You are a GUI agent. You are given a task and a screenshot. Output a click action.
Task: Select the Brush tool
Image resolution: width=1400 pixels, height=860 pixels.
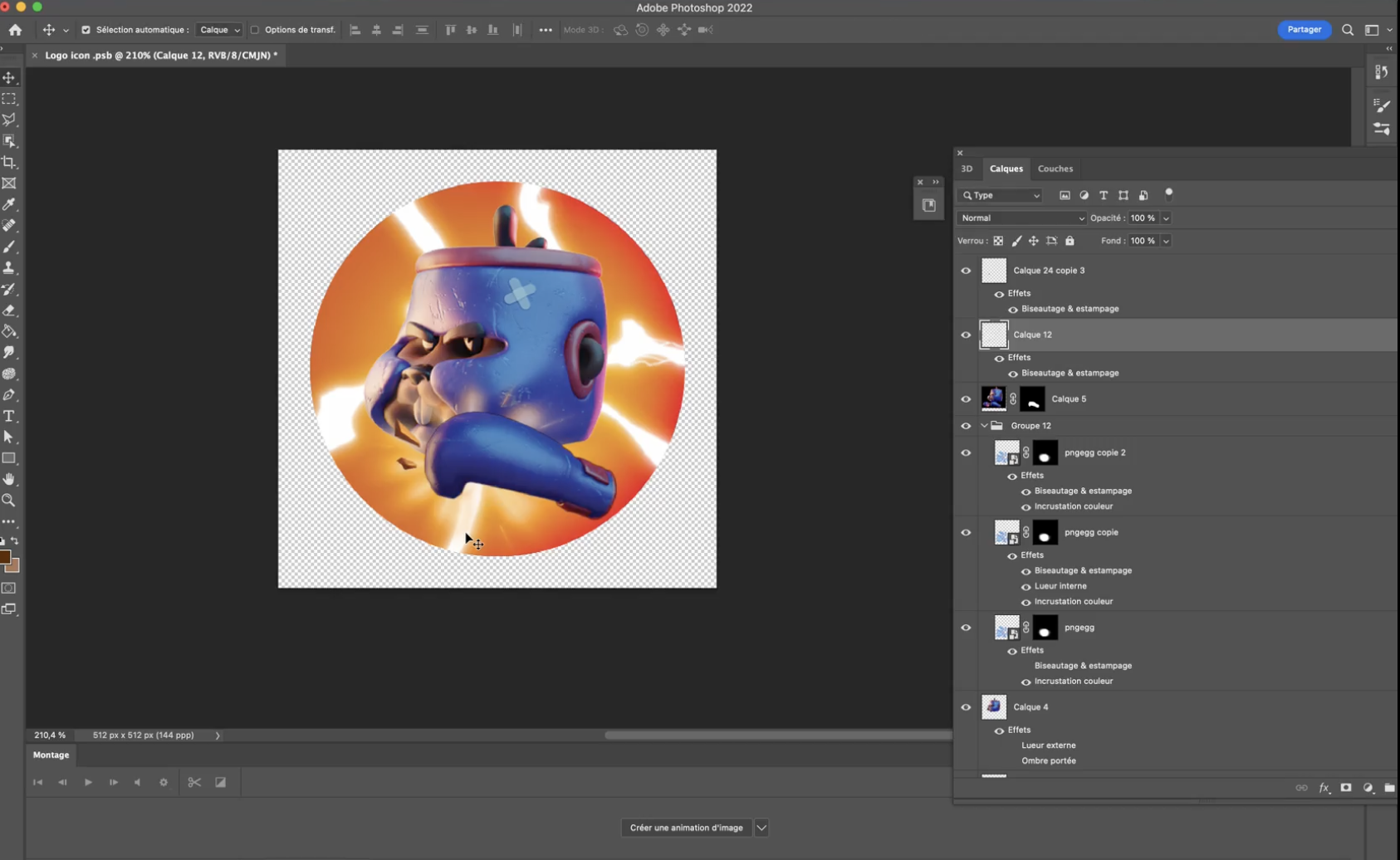(x=9, y=247)
